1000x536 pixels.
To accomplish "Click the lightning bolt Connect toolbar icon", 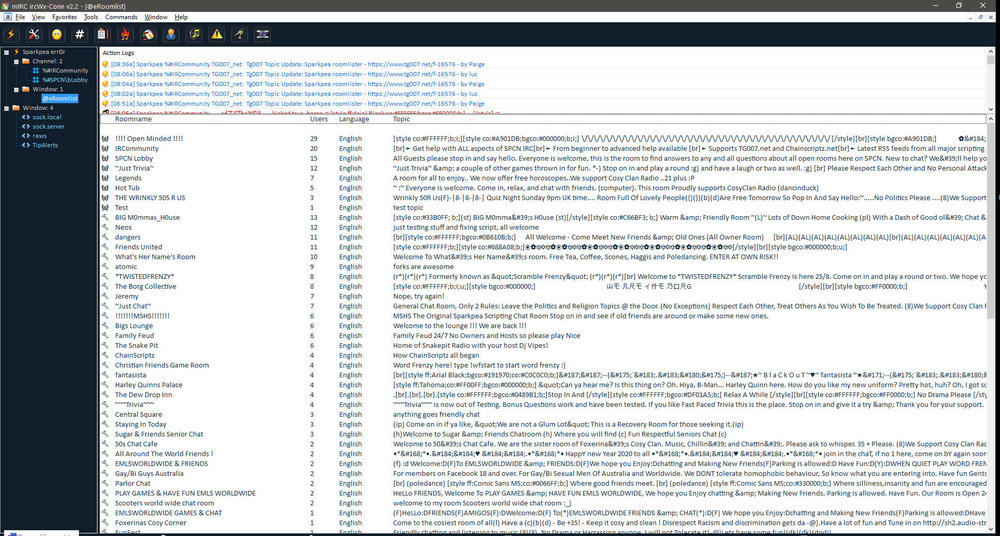I will 11,34.
